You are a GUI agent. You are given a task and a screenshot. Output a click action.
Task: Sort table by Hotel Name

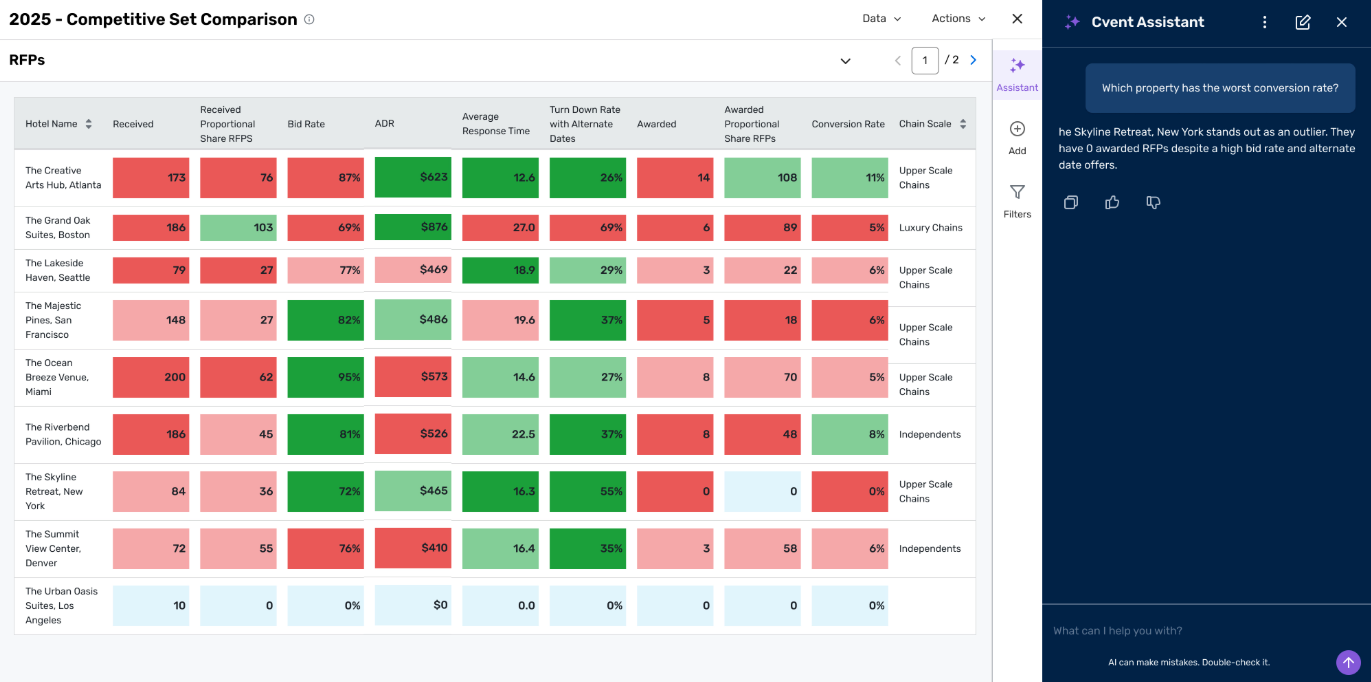[x=88, y=124]
